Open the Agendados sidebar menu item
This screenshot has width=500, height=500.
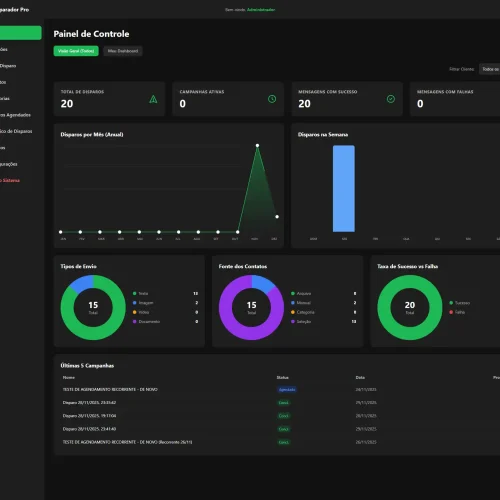(16, 115)
